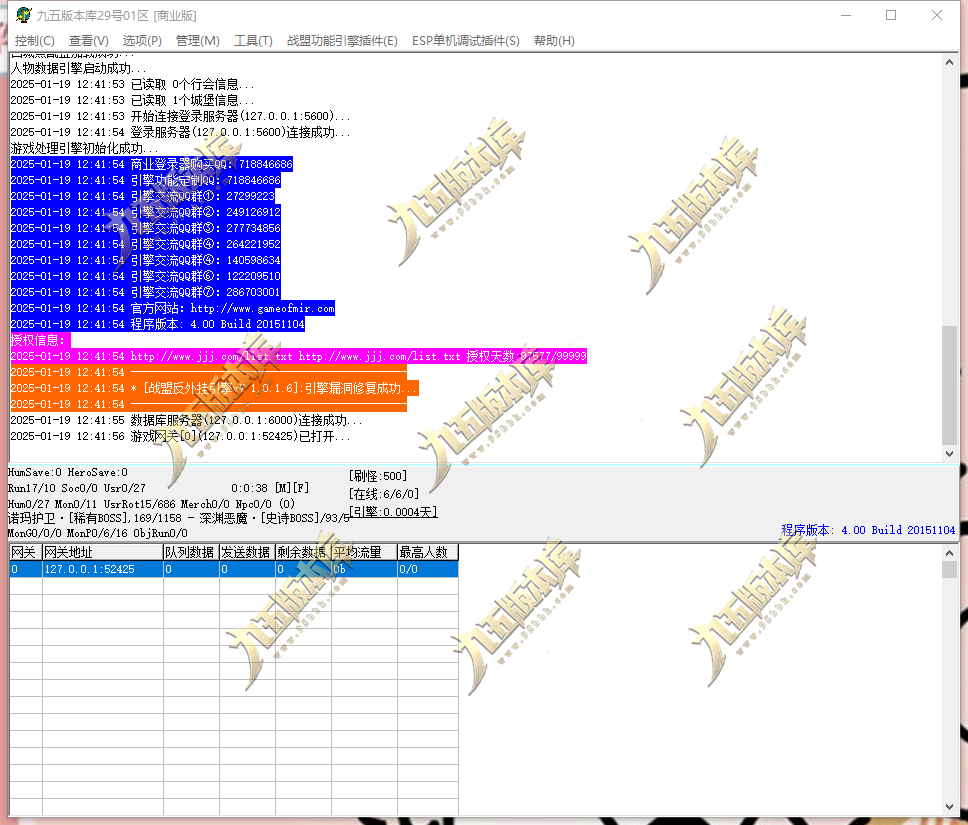Click the HumSave:0 HeroSave:0 status text
This screenshot has height=825, width=968.
point(68,472)
